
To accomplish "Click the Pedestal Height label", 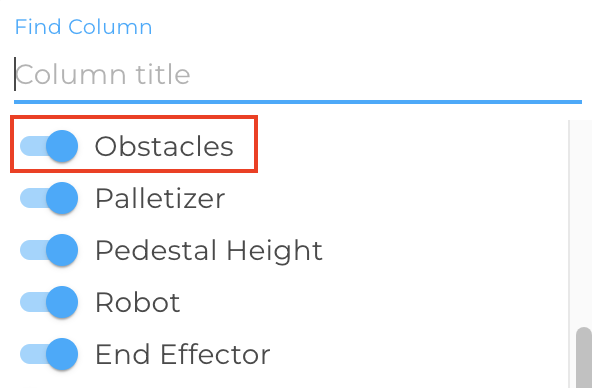I will [209, 251].
